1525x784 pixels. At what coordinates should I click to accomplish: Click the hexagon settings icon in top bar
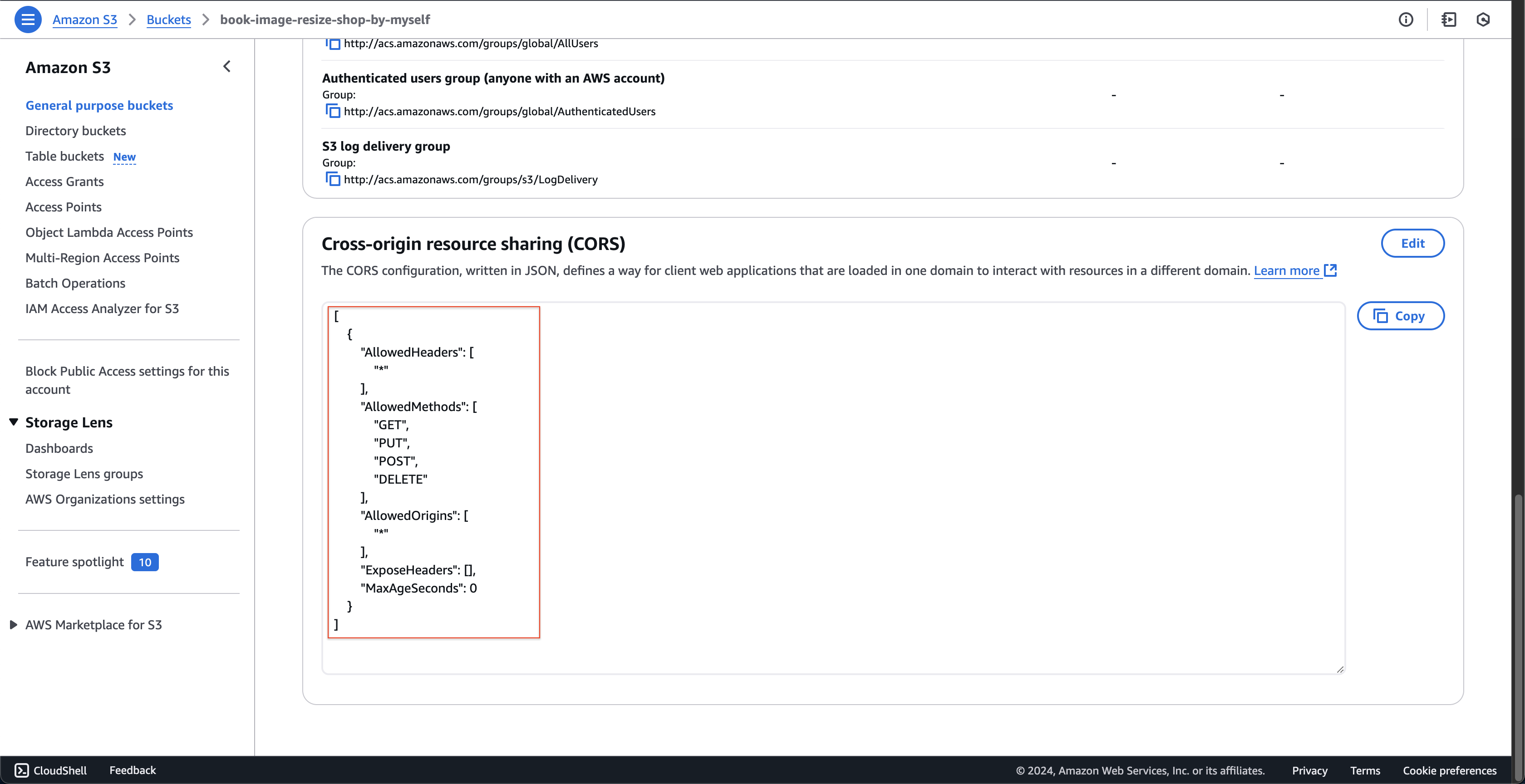click(1482, 20)
